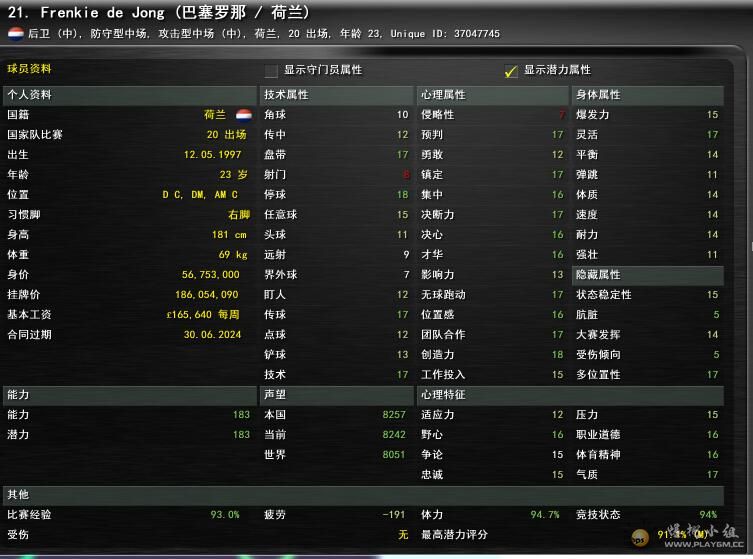Select the 角球 attribute value 10
753x559 pixels.
[x=402, y=115]
